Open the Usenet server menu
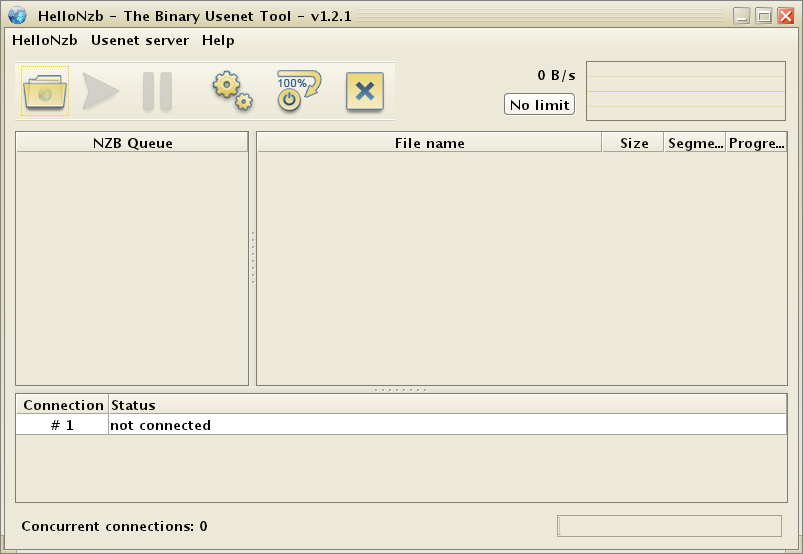The height and width of the screenshot is (554, 803). tap(140, 40)
